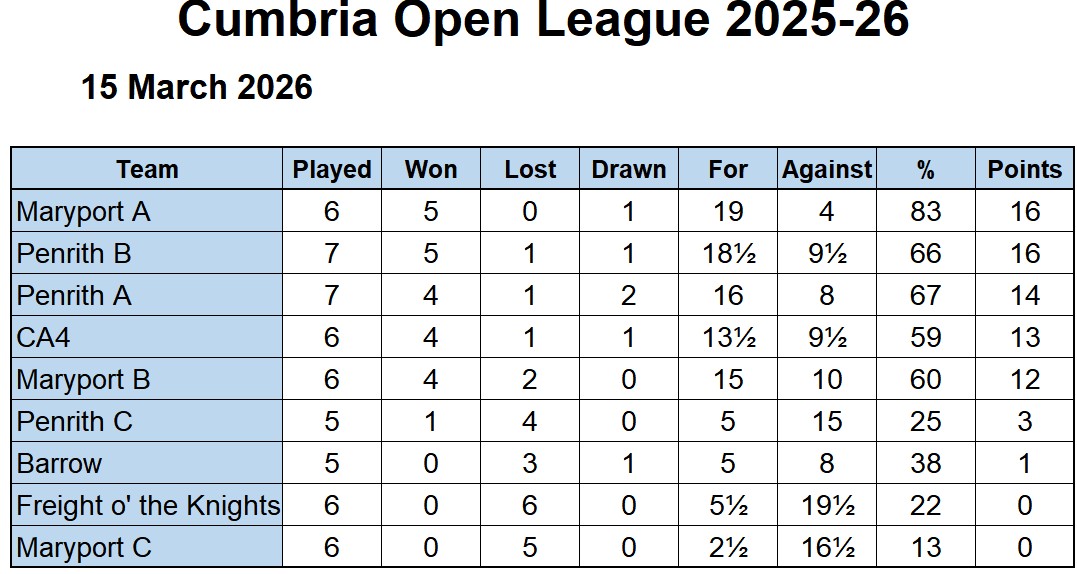1077x574 pixels.
Task: Select the Won column header
Action: point(430,169)
